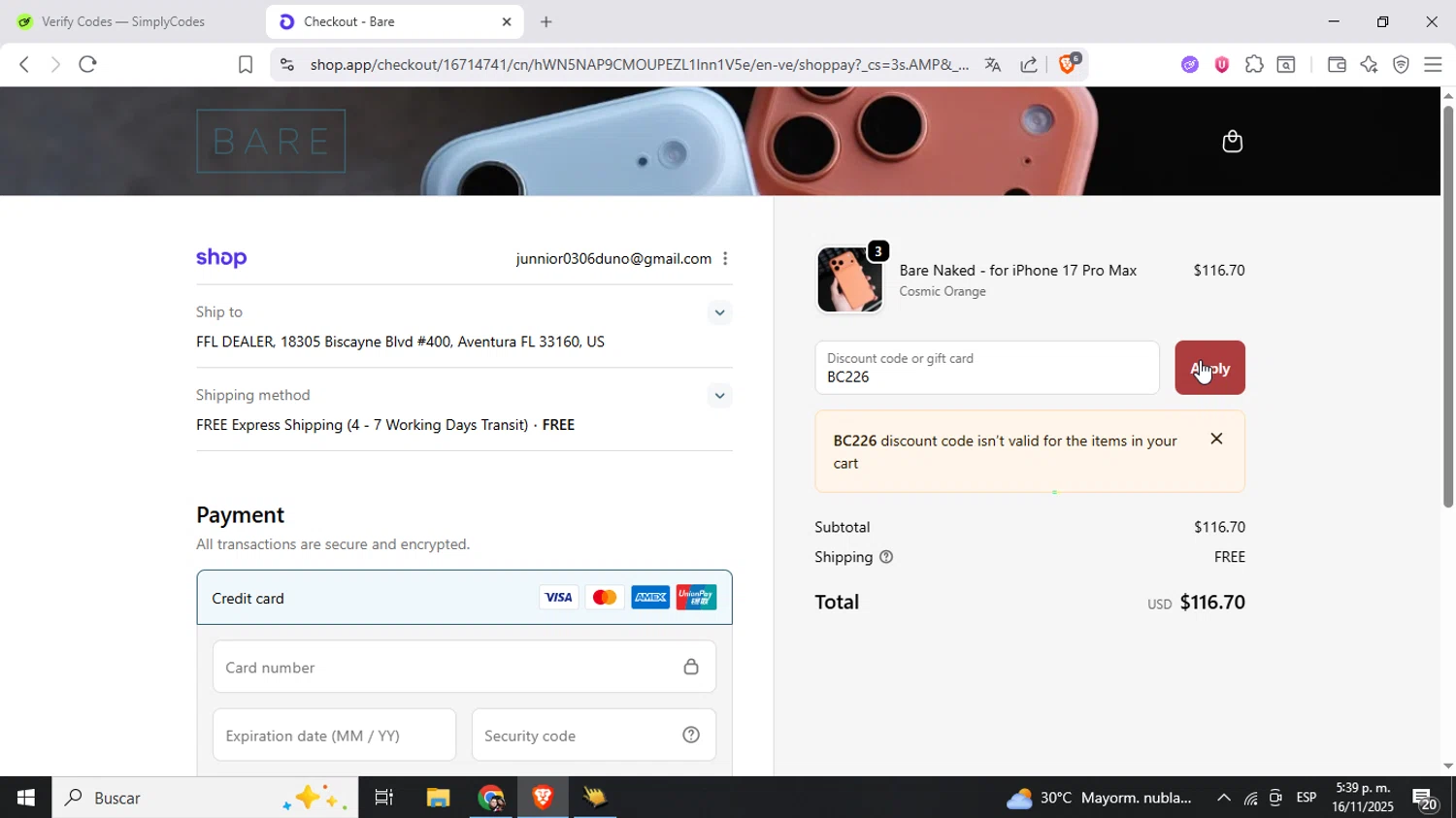Image resolution: width=1456 pixels, height=818 pixels.
Task: Open Windows Start menu
Action: pos(25,798)
